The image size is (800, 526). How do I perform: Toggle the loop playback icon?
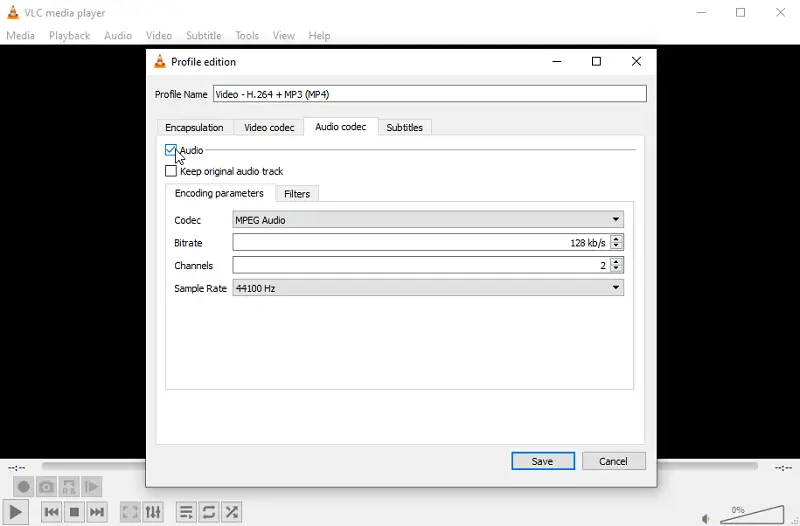pyautogui.click(x=209, y=512)
